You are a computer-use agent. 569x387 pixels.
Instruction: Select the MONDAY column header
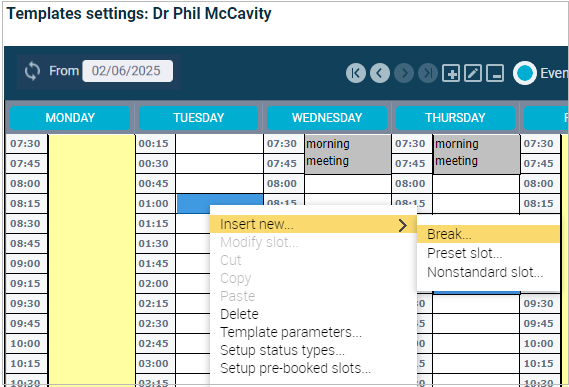(x=70, y=118)
